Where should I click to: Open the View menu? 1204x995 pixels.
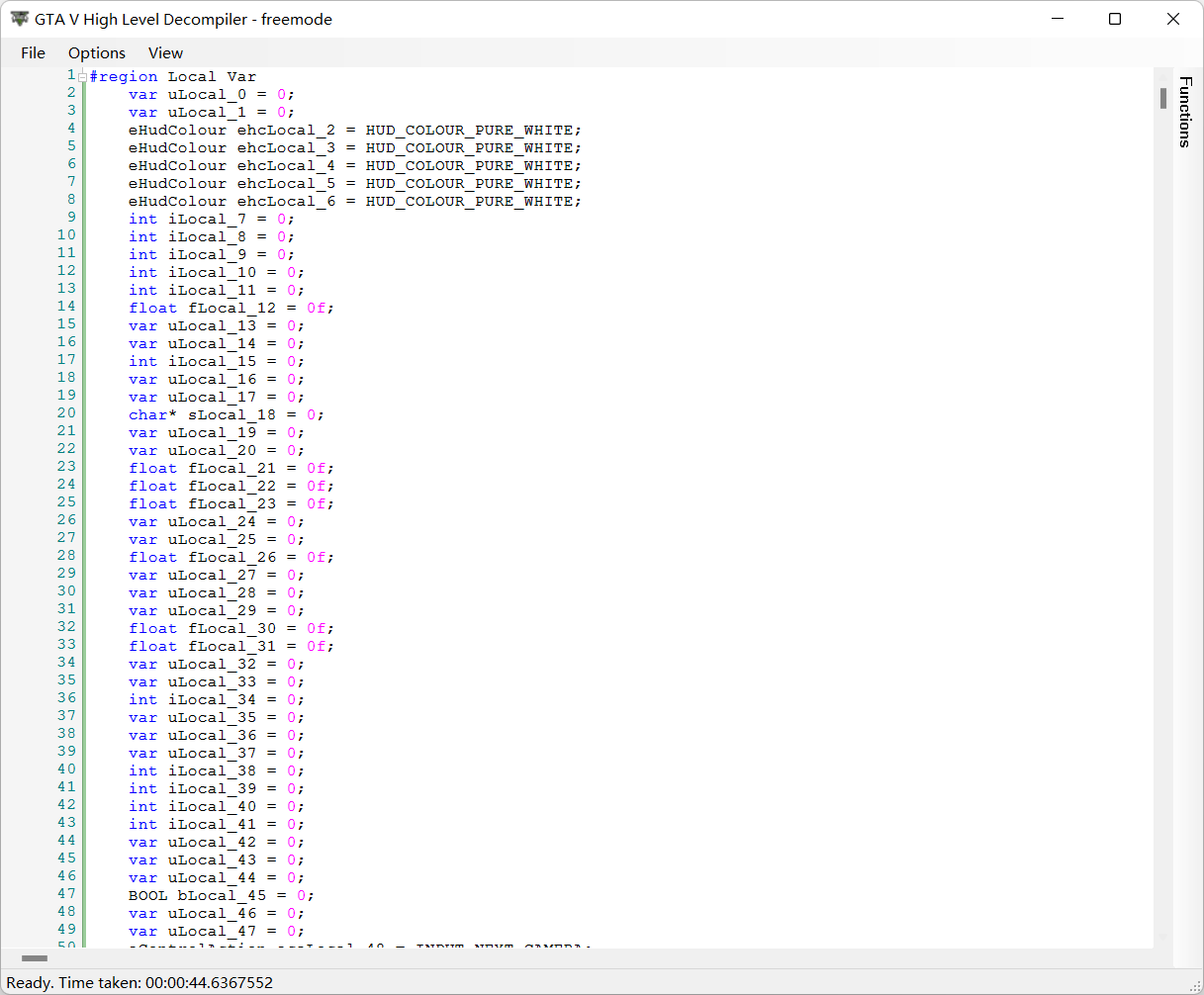(x=165, y=53)
